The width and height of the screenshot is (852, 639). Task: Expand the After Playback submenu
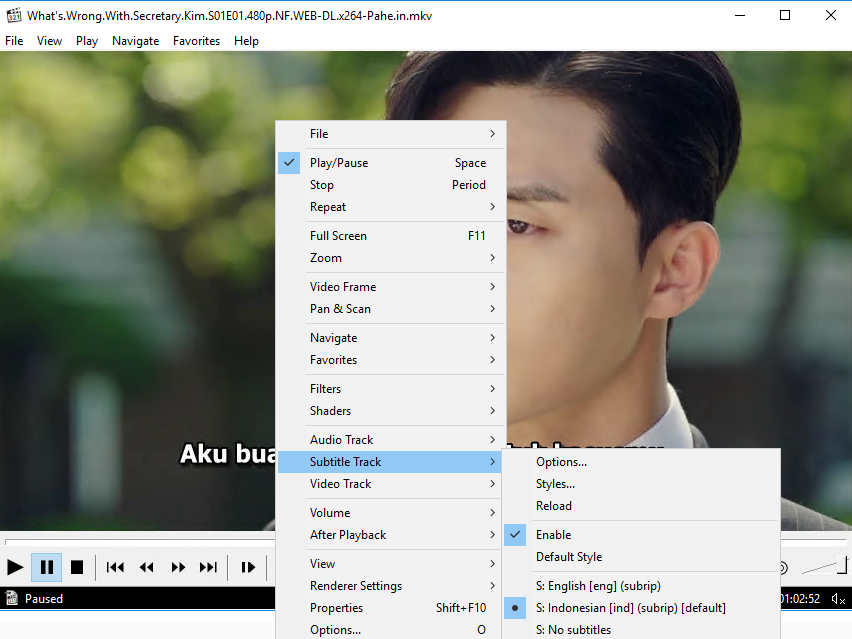click(x=391, y=535)
